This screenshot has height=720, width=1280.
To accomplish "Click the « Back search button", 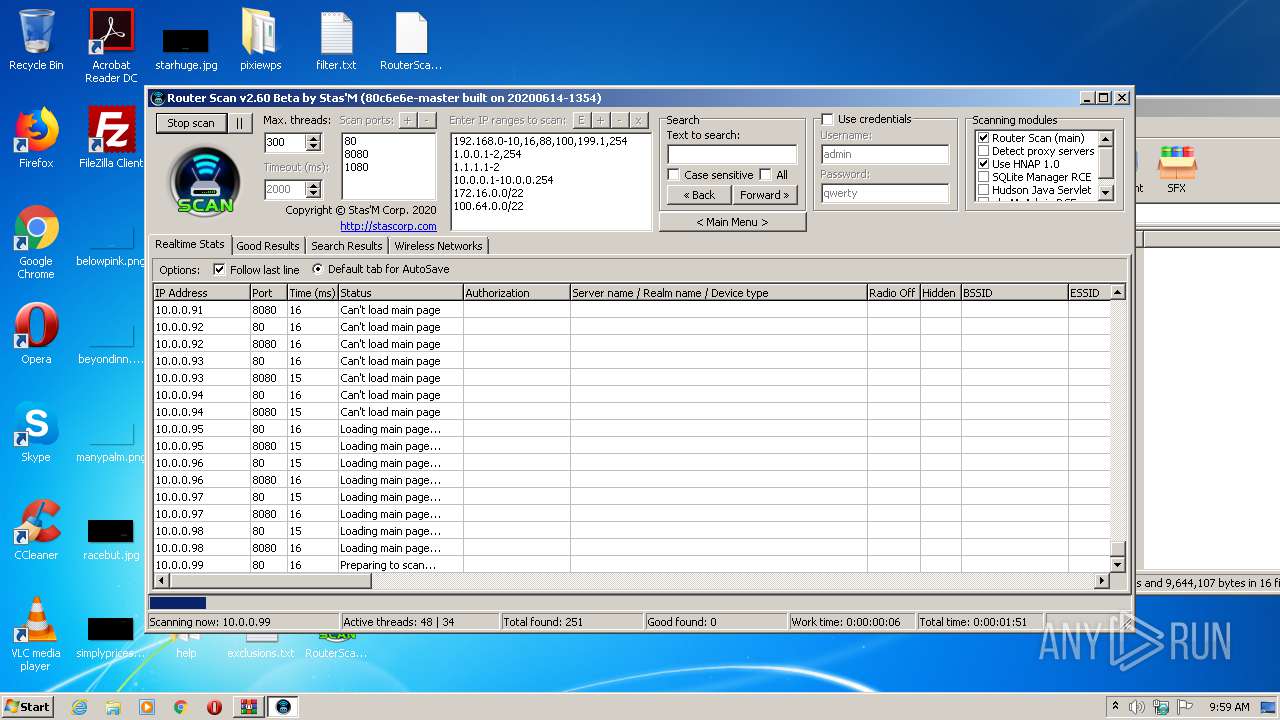I will pyautogui.click(x=699, y=195).
